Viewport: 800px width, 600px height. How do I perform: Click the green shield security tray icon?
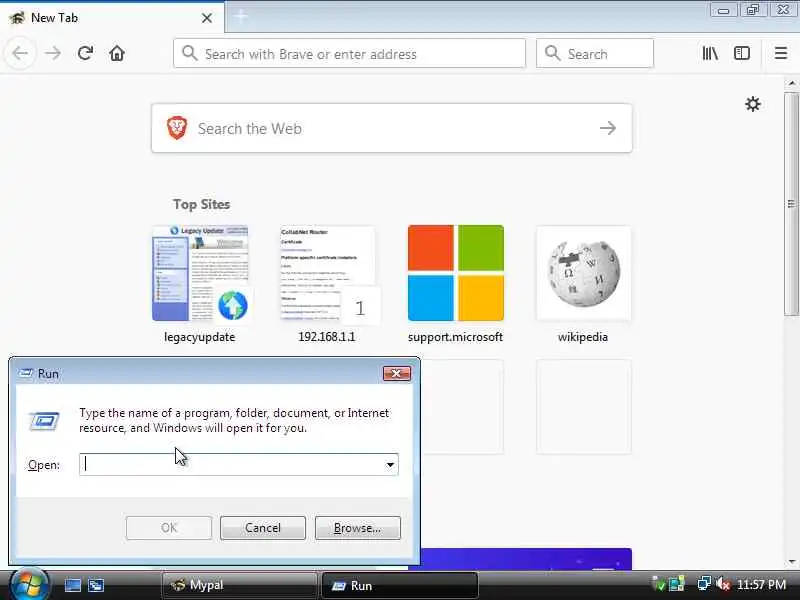pyautogui.click(x=659, y=584)
